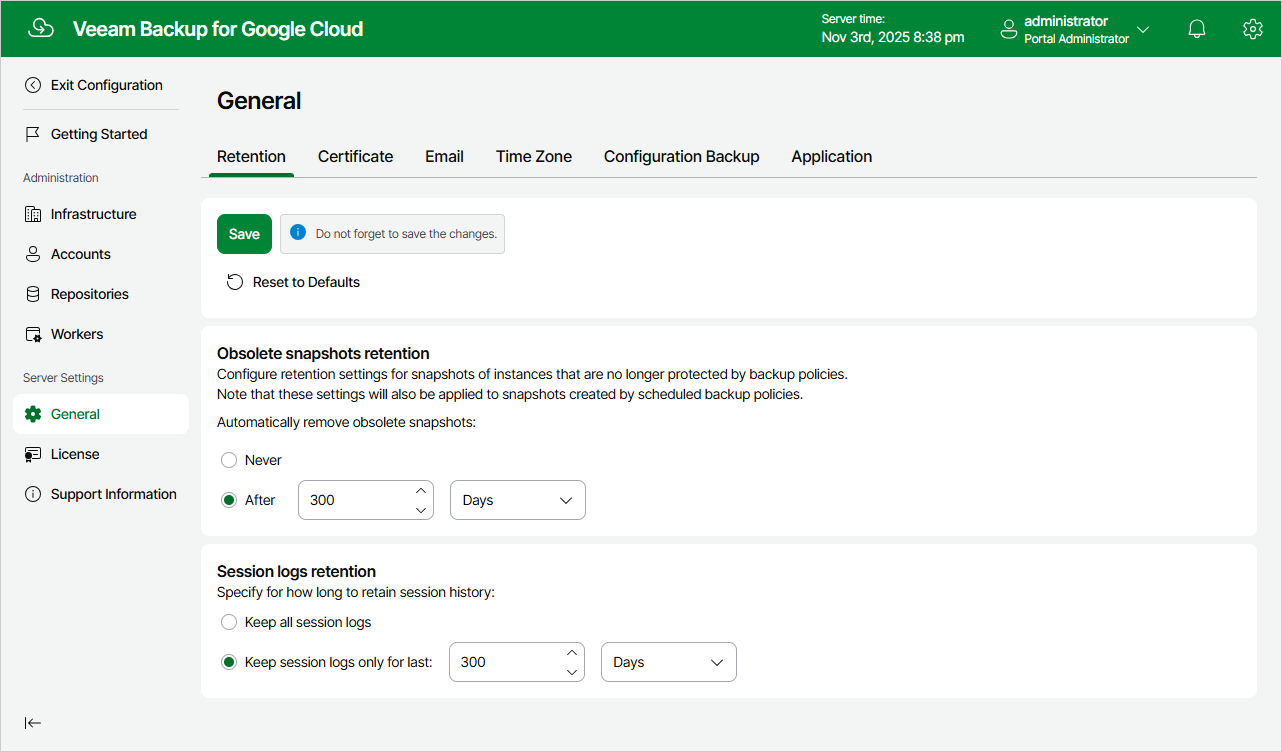Viewport: 1282px width, 752px height.
Task: Select the After radio option
Action: (229, 500)
